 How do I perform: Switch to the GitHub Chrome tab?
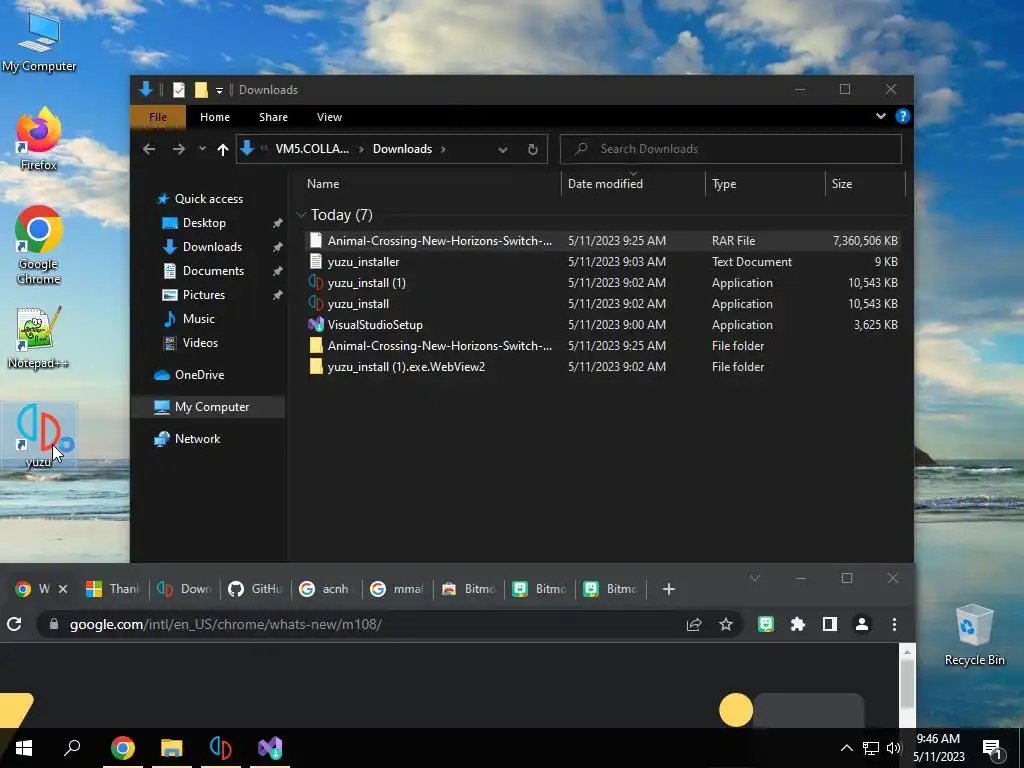click(256, 589)
